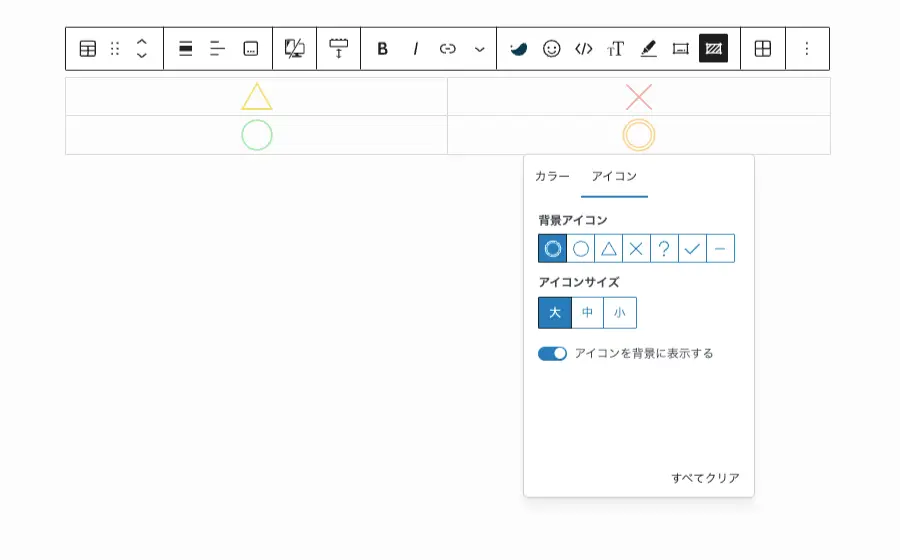Select the question mark background icon
This screenshot has height=560, width=900.
[664, 248]
